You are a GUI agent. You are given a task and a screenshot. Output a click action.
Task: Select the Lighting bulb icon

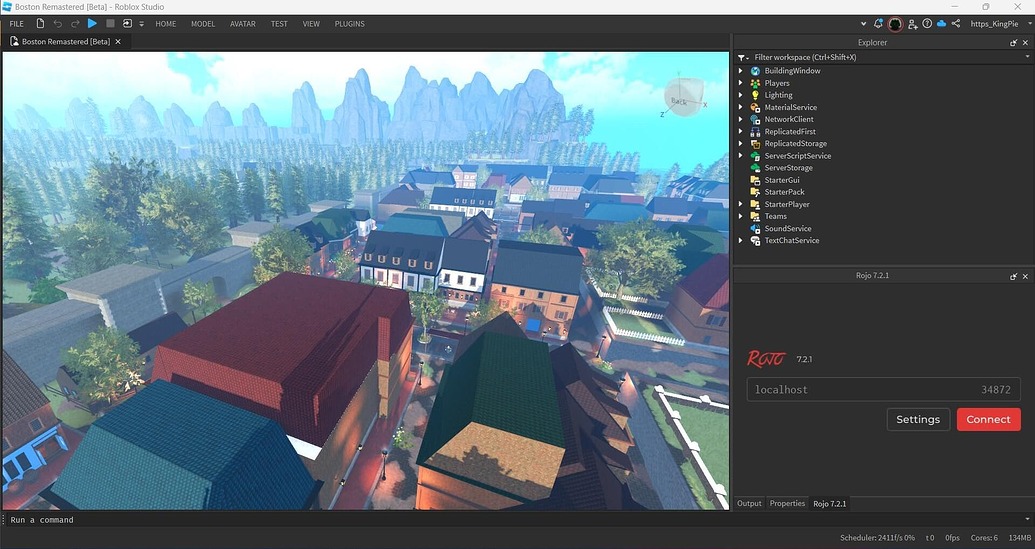[x=755, y=95]
